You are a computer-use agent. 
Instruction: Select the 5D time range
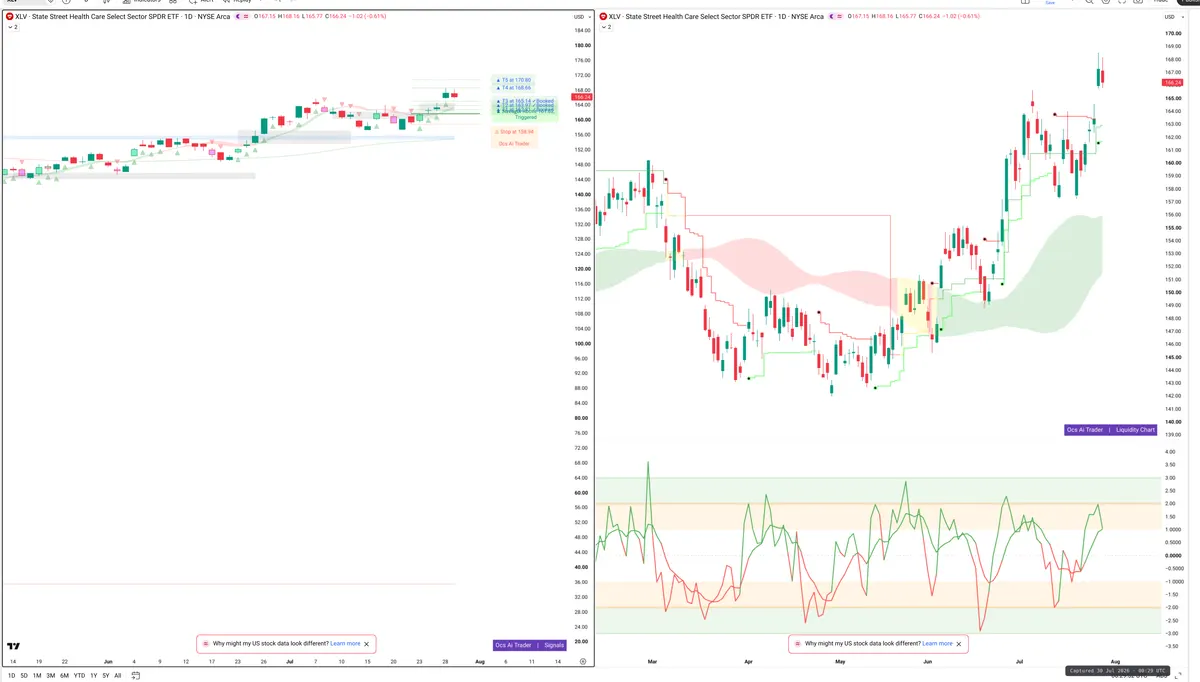[24, 675]
